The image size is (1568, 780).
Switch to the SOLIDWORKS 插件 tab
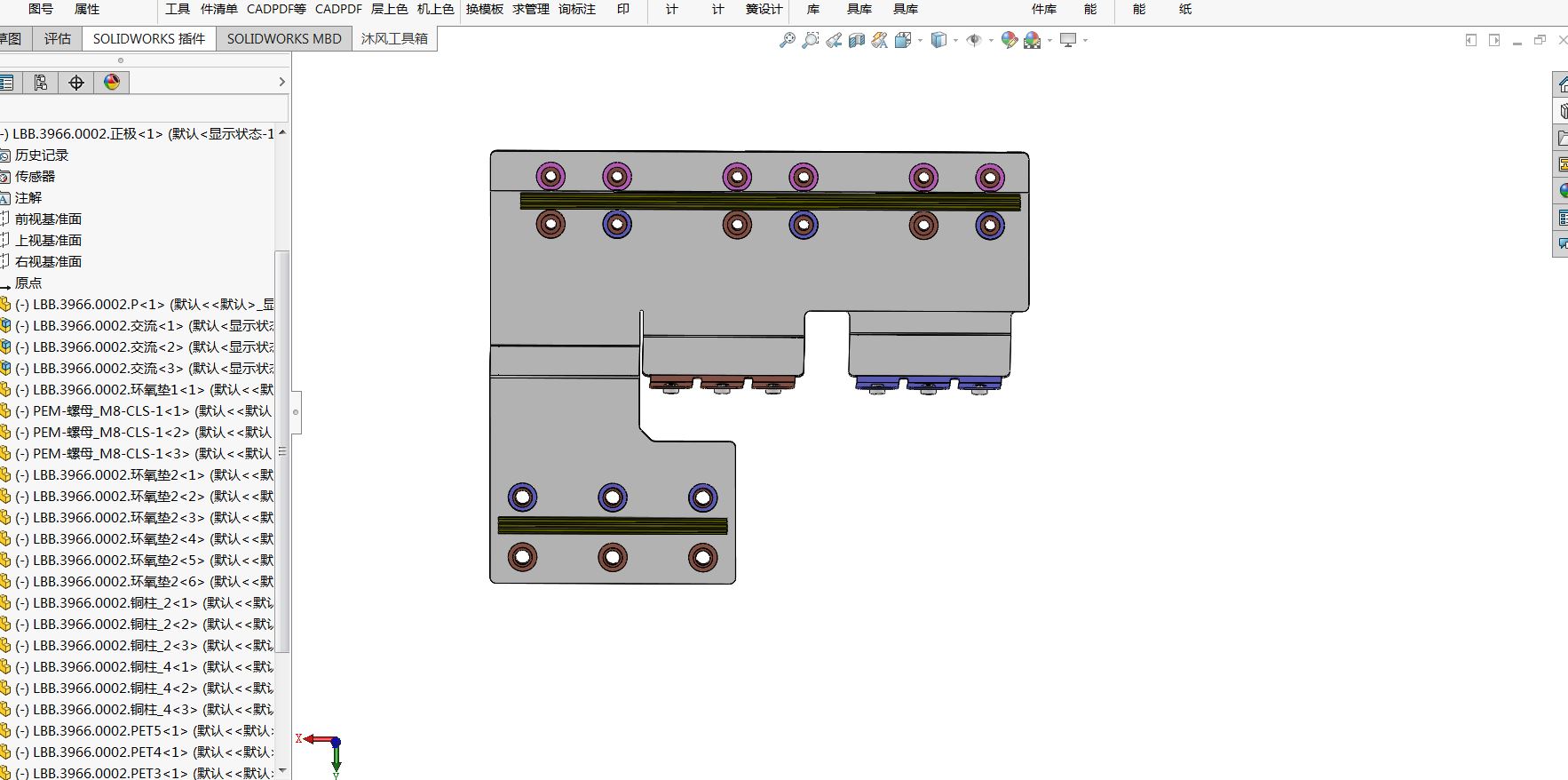pos(149,39)
